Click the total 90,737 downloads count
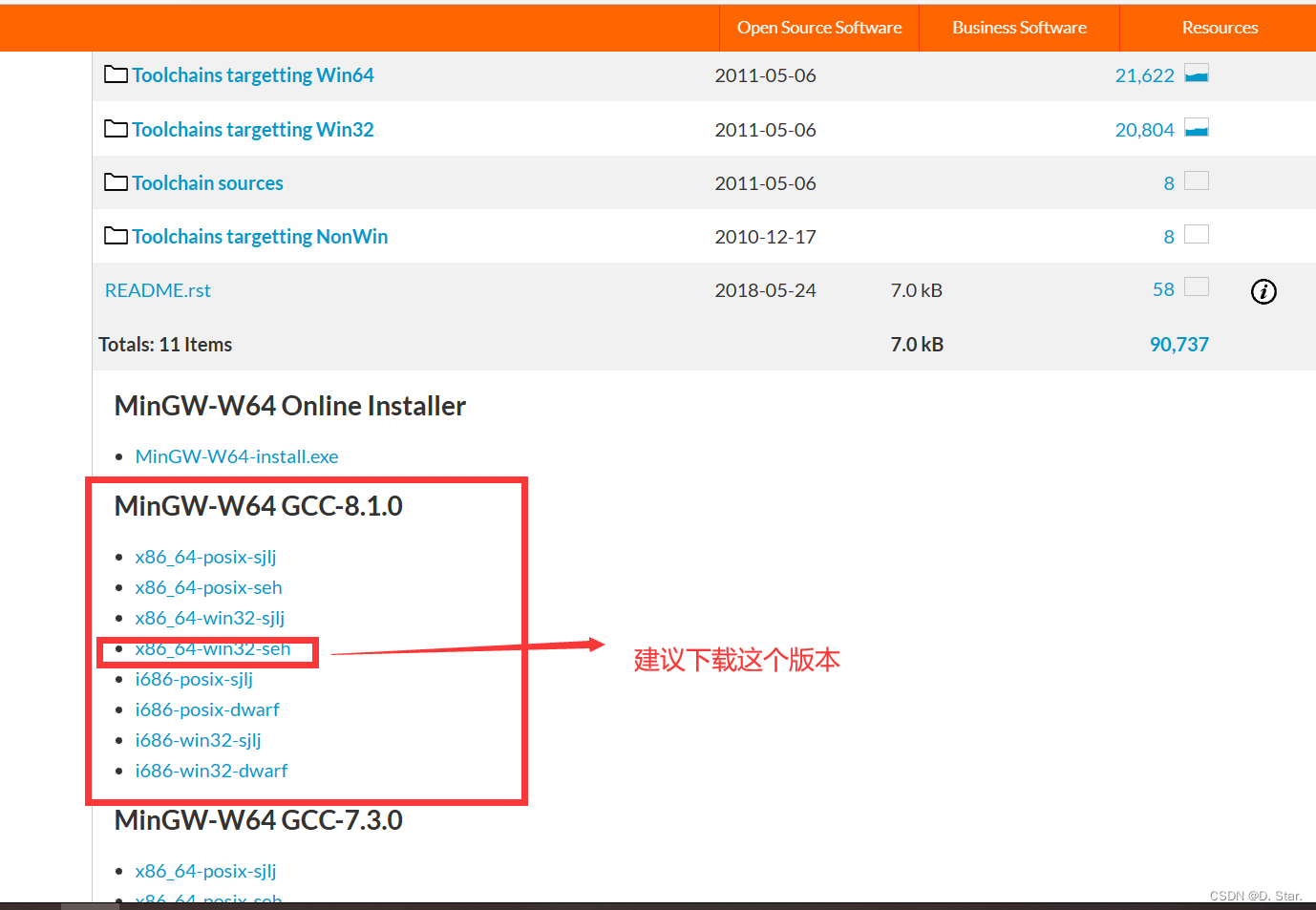 [x=1178, y=345]
